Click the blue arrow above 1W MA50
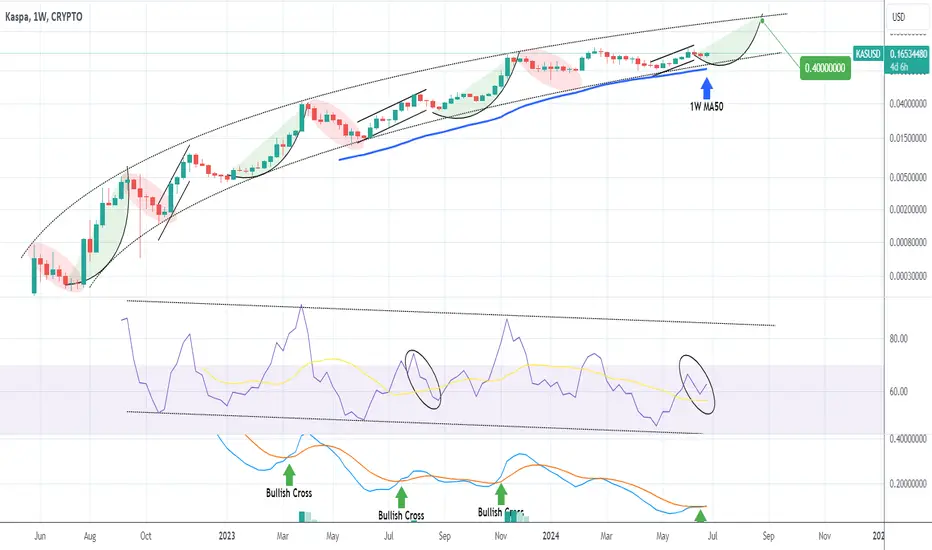 pos(707,88)
